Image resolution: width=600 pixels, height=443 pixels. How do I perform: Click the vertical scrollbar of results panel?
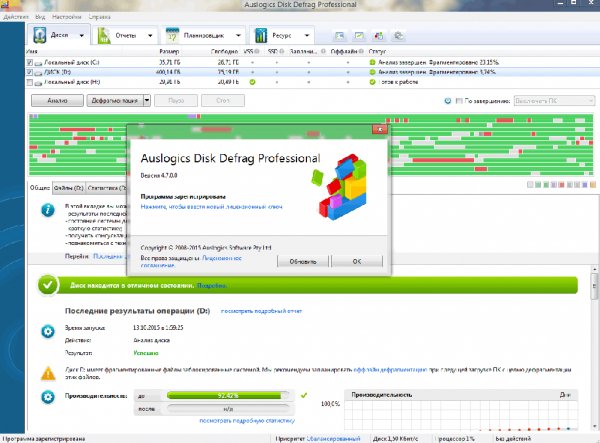click(x=594, y=346)
